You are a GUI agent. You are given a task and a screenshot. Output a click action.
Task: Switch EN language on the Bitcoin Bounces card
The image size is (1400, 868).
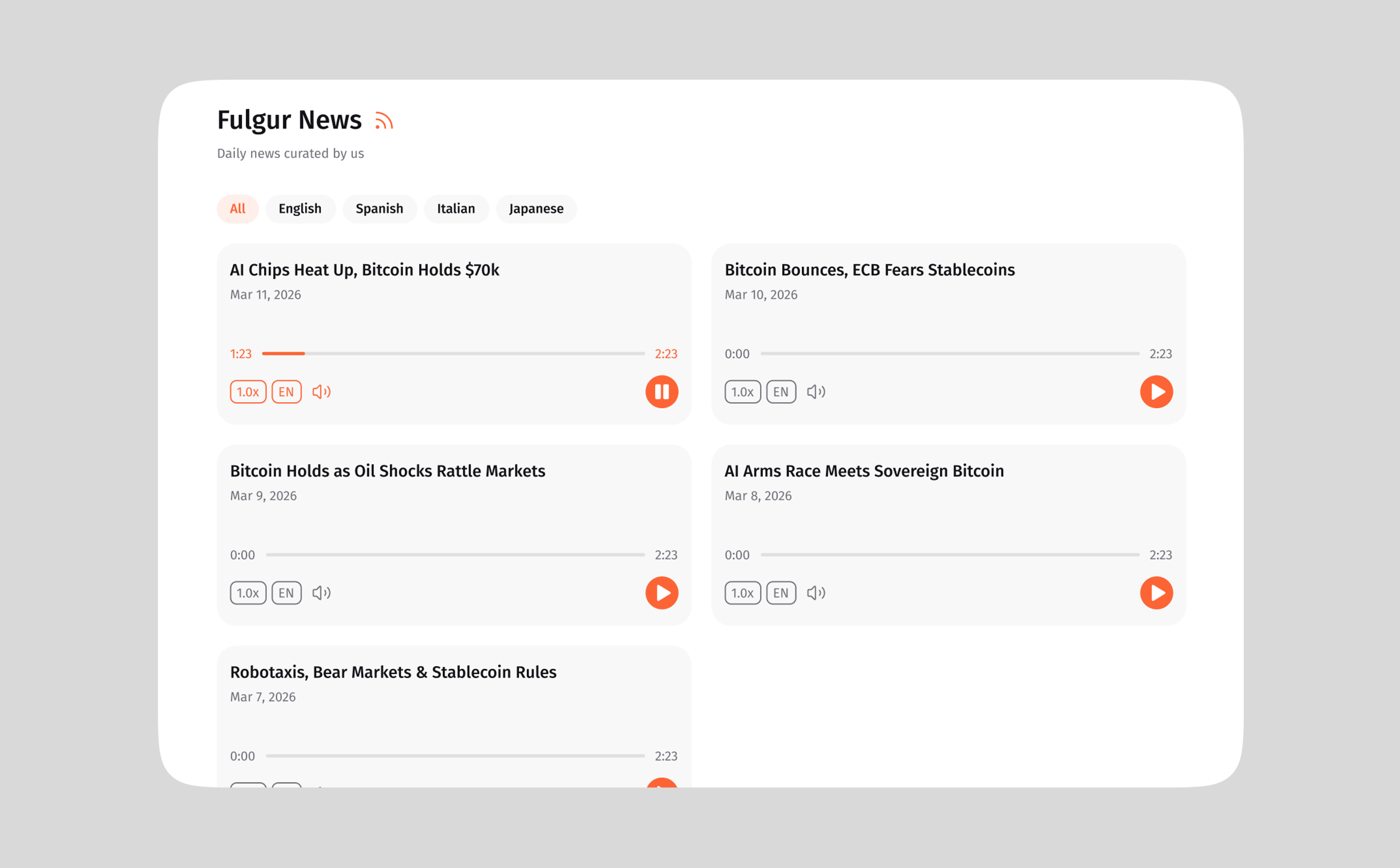[x=781, y=392]
